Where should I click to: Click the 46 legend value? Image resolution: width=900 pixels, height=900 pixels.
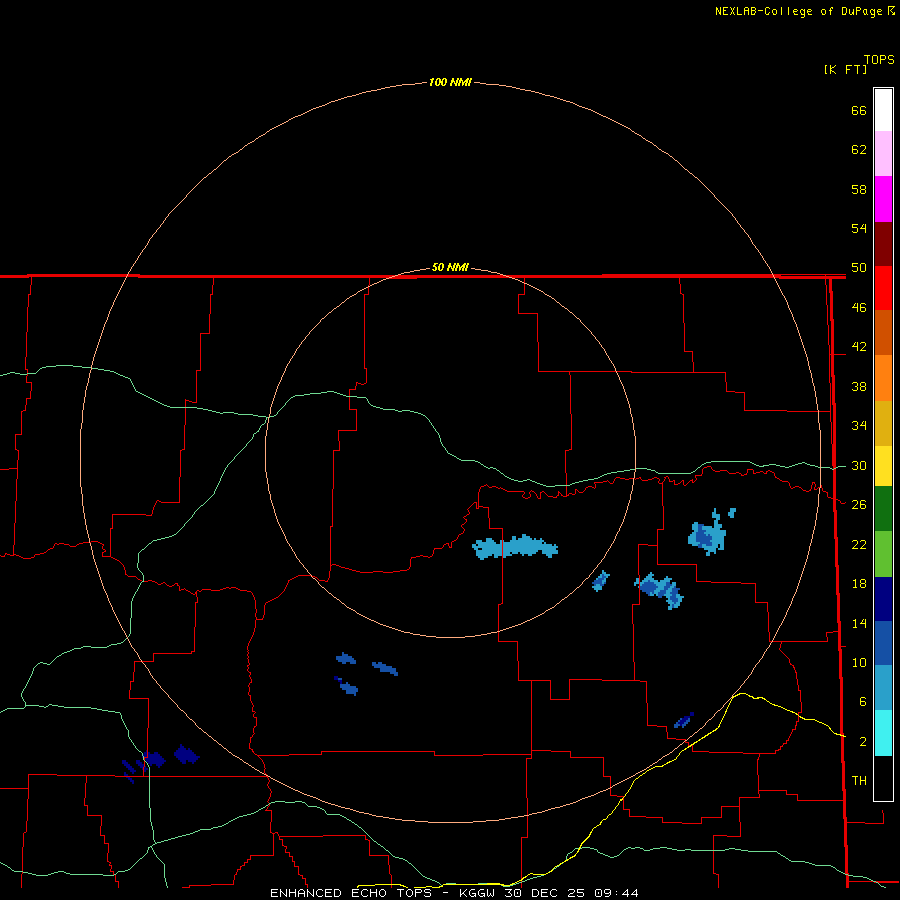859,308
